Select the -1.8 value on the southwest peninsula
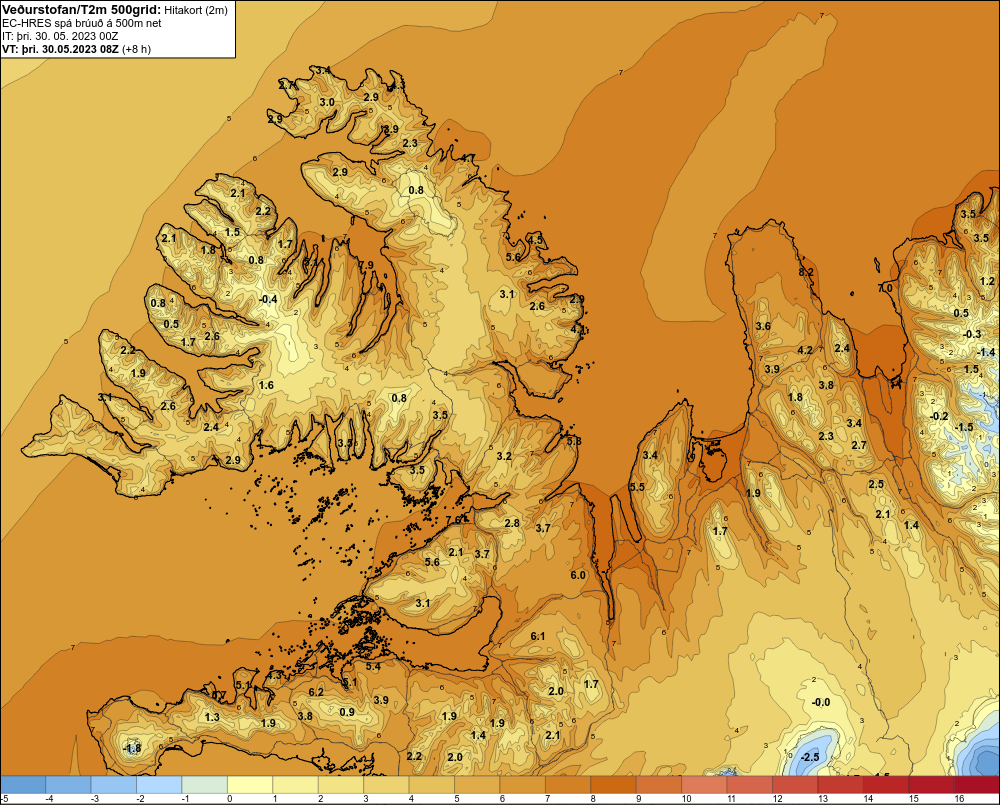 pos(132,748)
